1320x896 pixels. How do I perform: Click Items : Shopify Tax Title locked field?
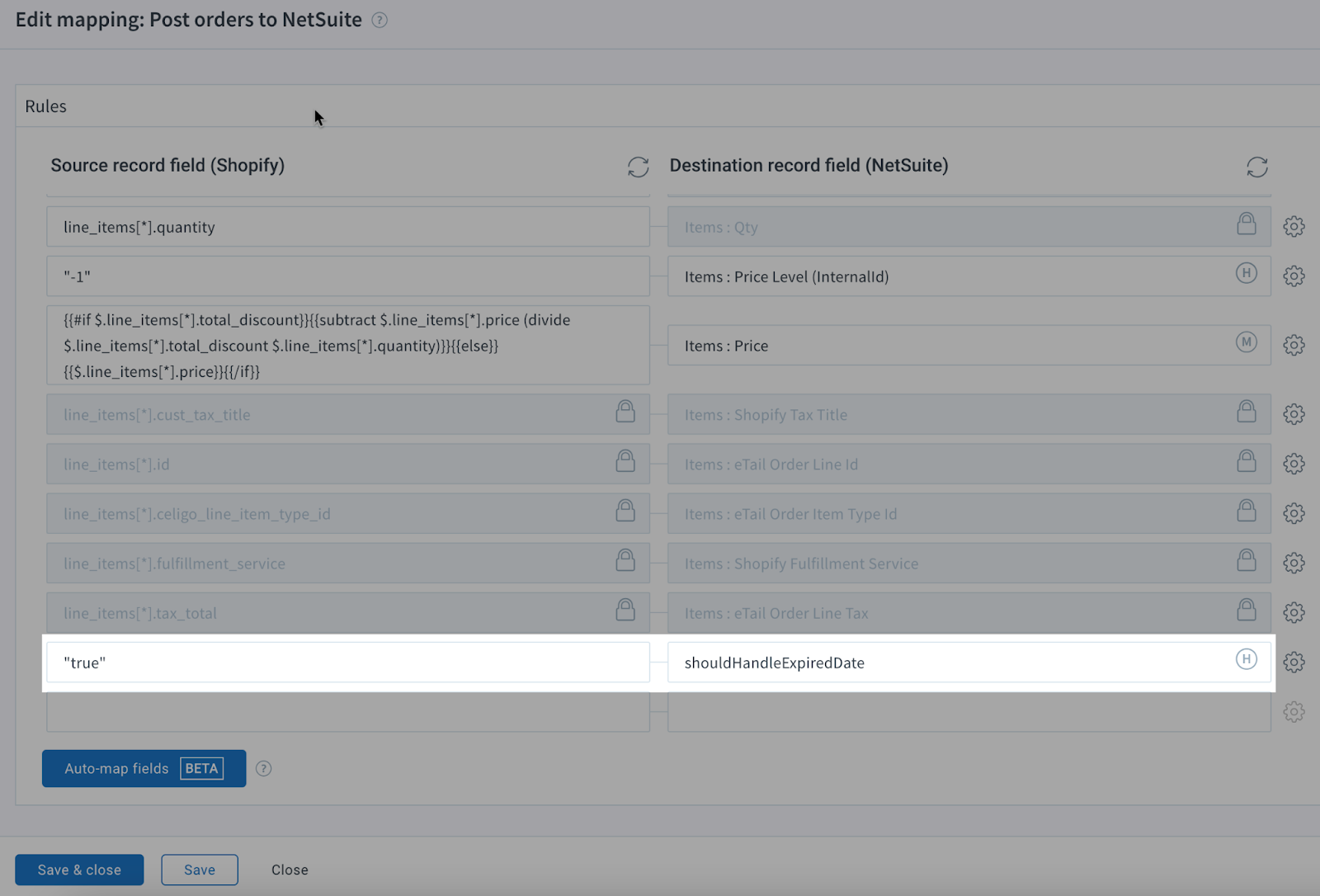point(969,415)
